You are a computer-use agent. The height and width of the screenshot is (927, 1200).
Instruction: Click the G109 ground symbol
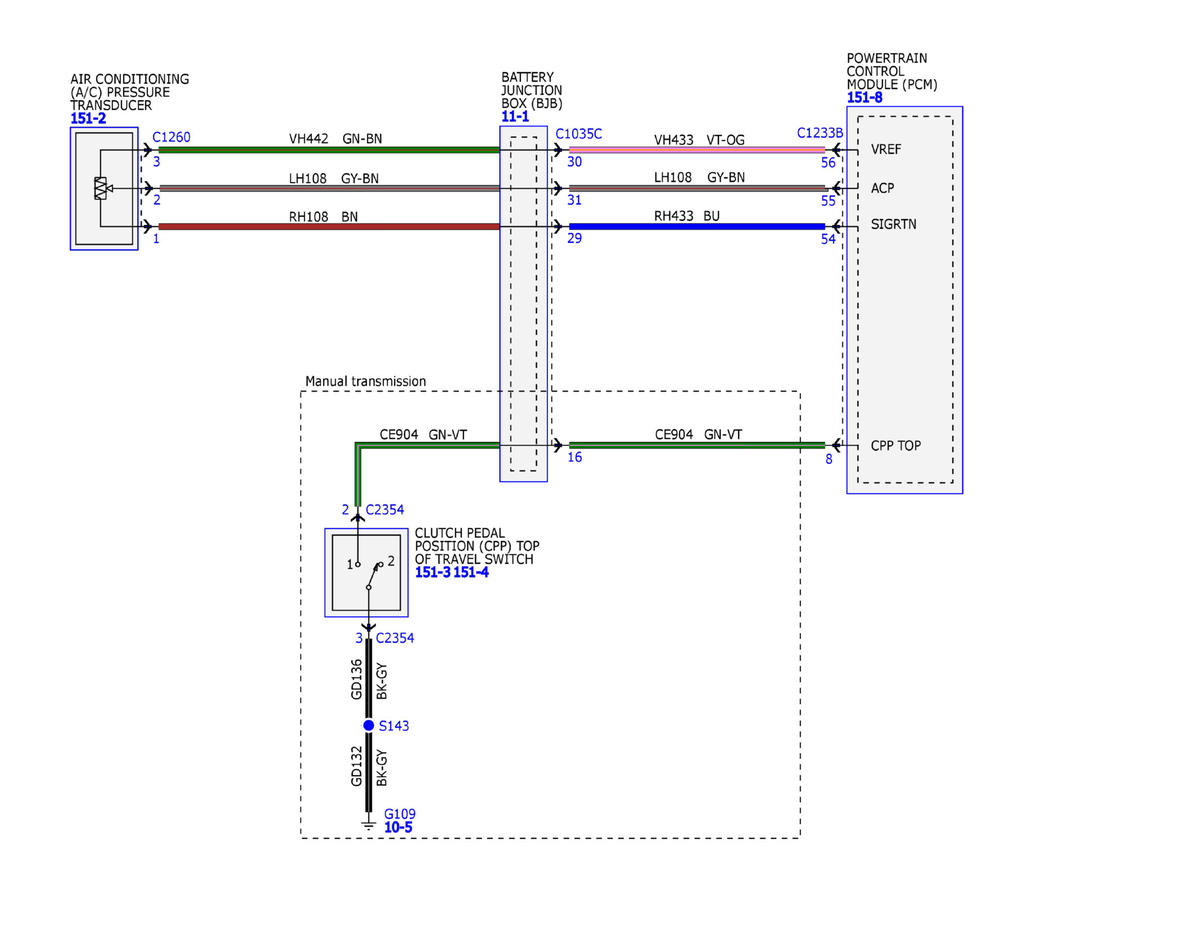click(369, 824)
